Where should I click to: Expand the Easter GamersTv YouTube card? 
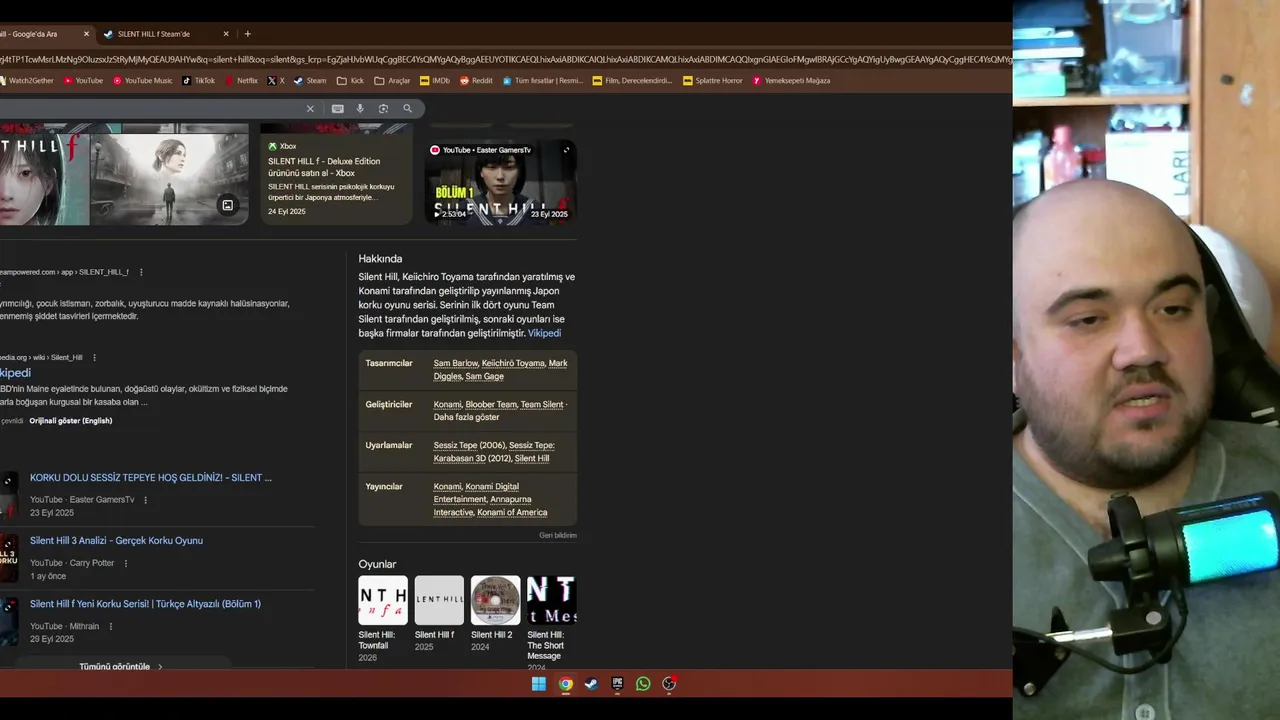[x=566, y=150]
